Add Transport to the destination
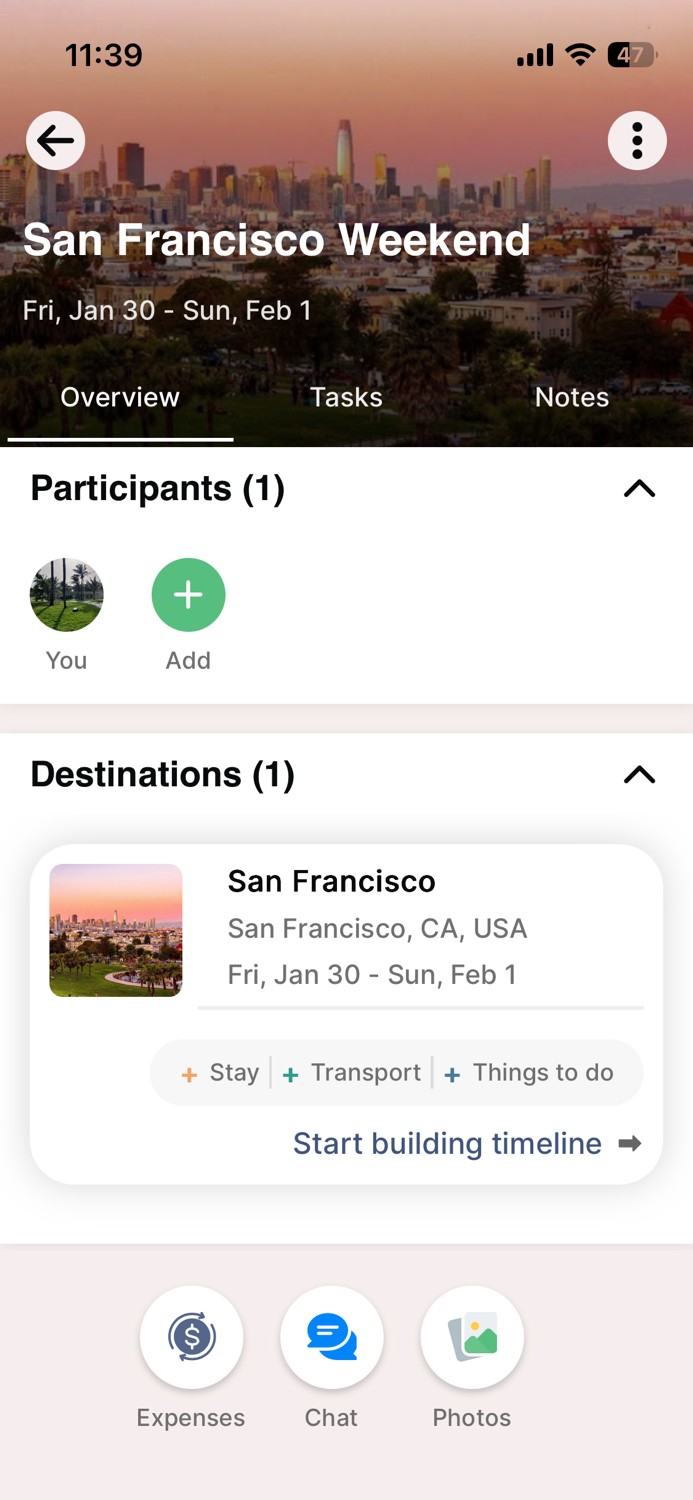The image size is (693, 1500). pos(352,1073)
